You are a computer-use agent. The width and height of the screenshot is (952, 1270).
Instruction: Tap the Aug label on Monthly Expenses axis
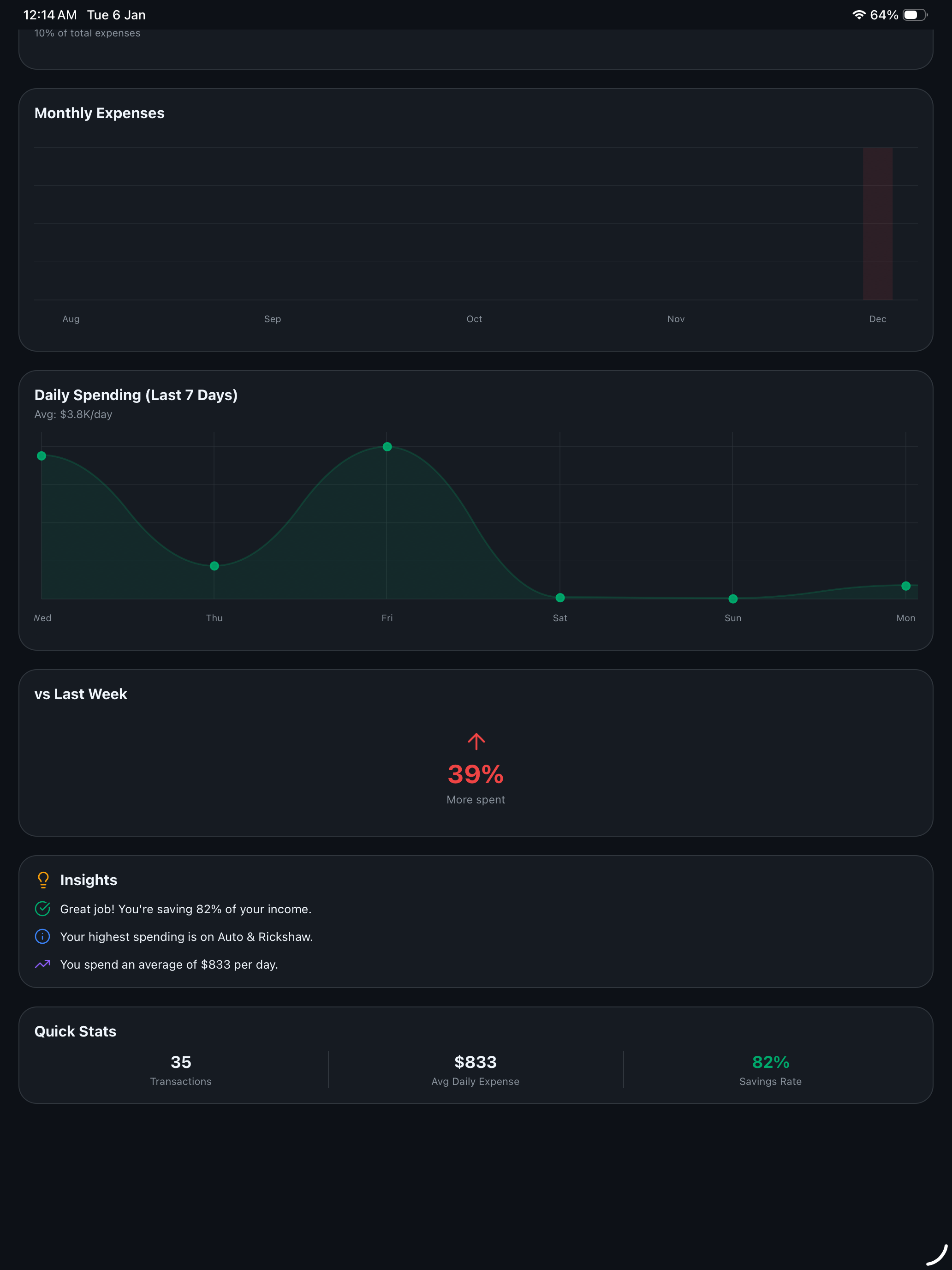coord(71,318)
